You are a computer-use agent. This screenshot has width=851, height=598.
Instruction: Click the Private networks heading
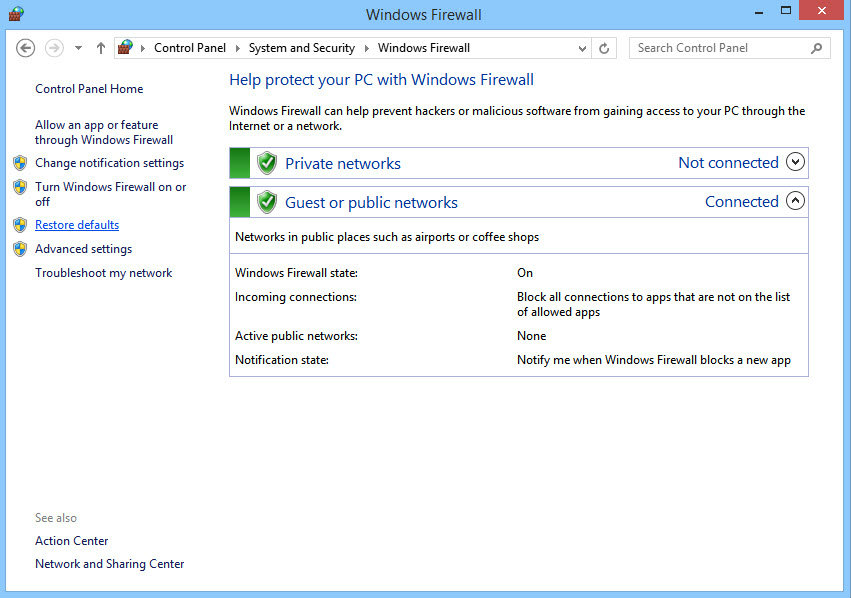[x=343, y=163]
